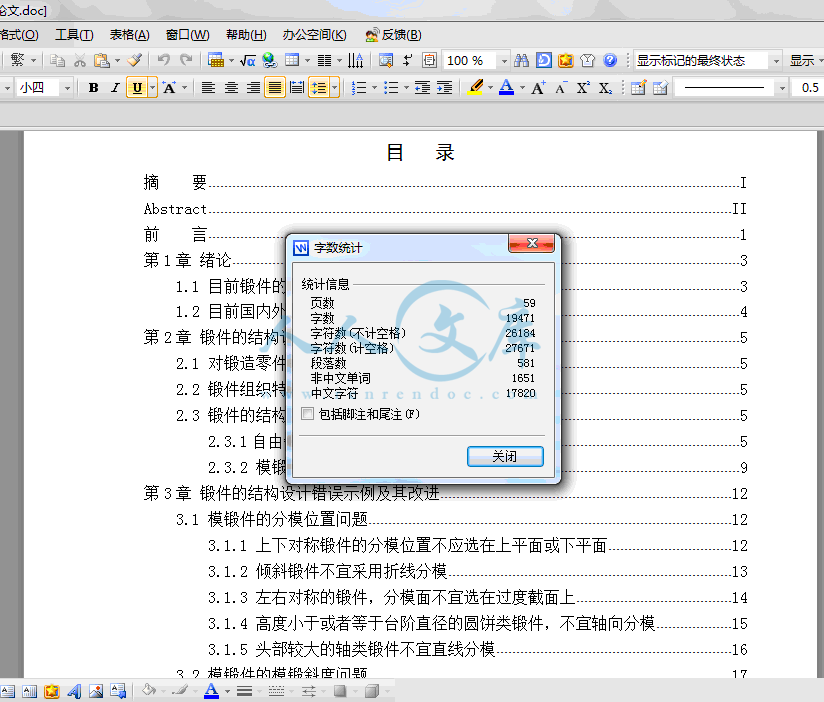
Task: Click the highlight color marker swatch
Action: 476,88
